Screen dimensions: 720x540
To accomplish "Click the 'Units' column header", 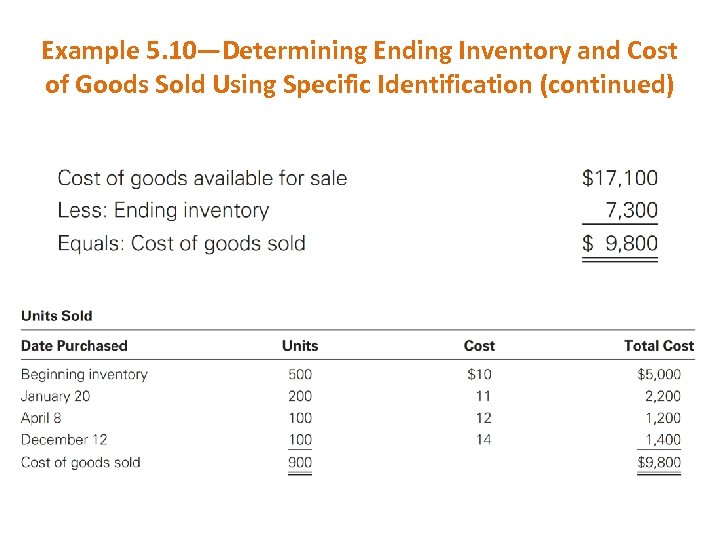I will pos(300,346).
